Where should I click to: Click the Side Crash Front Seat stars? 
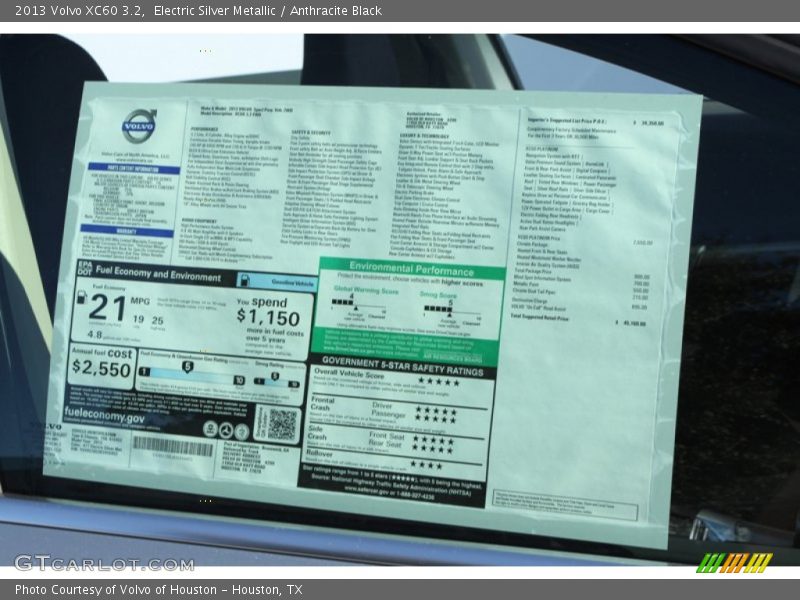point(434,438)
